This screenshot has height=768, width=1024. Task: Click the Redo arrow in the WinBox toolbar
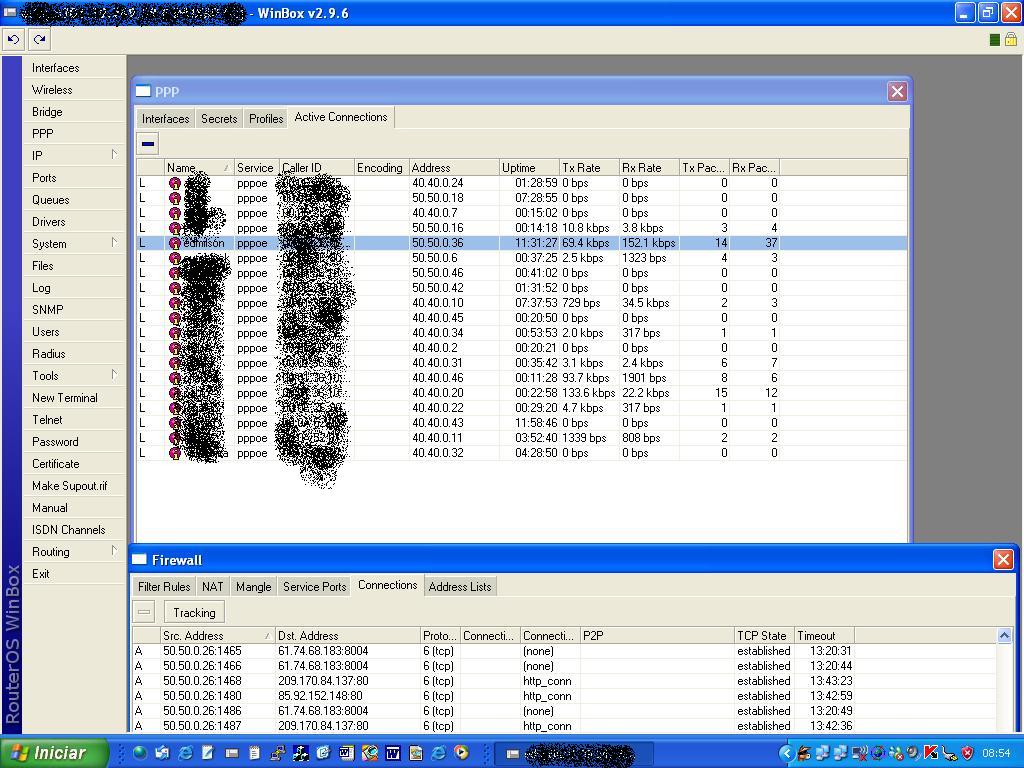pos(39,40)
